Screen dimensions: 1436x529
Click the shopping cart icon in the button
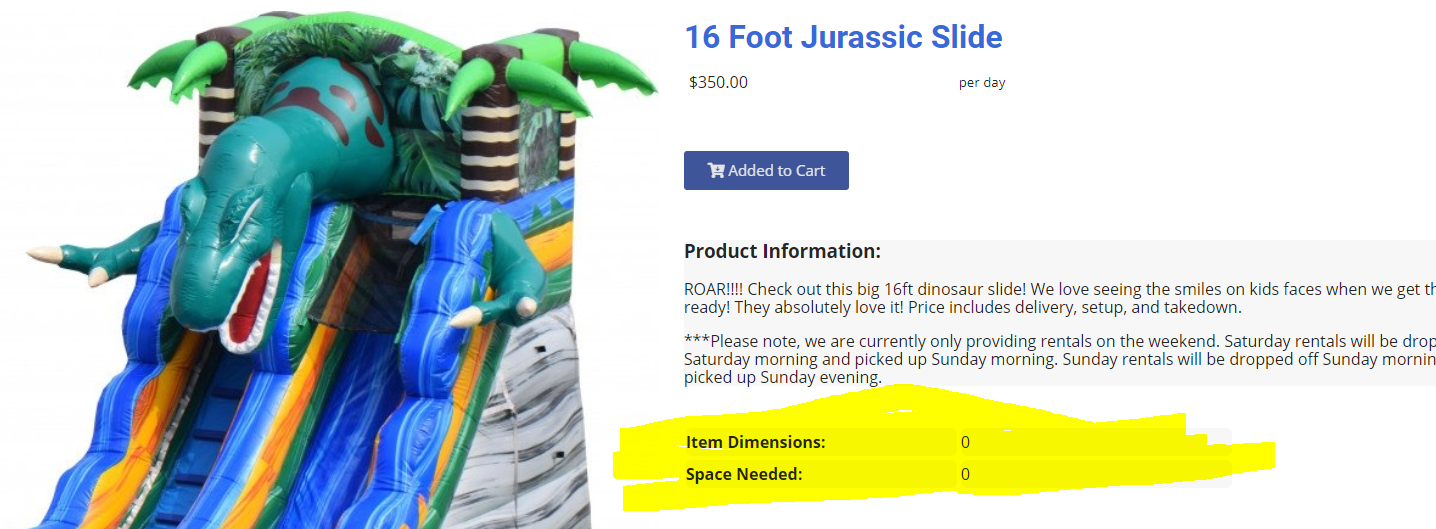(x=716, y=171)
